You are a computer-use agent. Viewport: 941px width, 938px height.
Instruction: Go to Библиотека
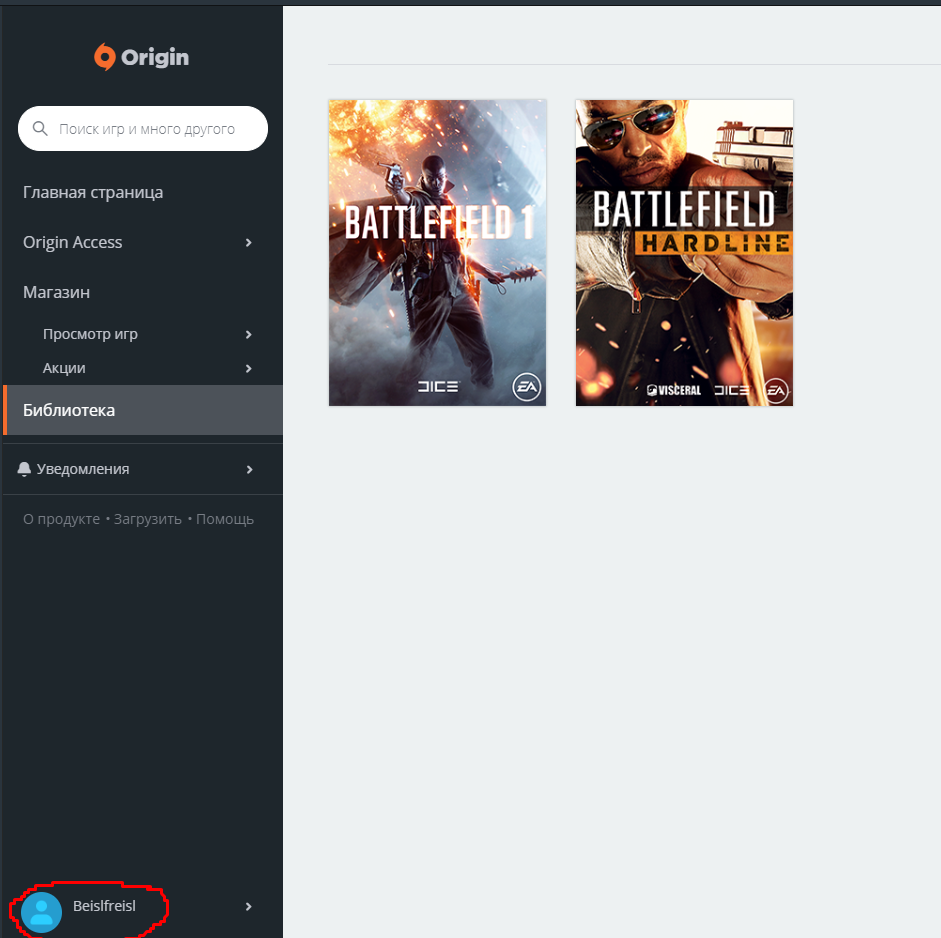(143, 410)
